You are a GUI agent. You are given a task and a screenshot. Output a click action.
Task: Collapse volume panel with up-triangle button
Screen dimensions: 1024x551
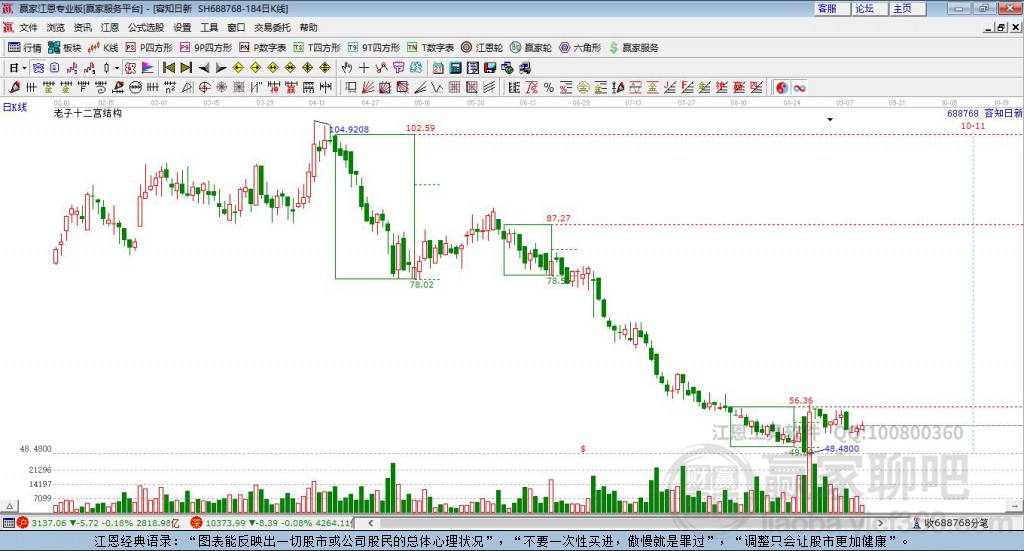coord(9,506)
